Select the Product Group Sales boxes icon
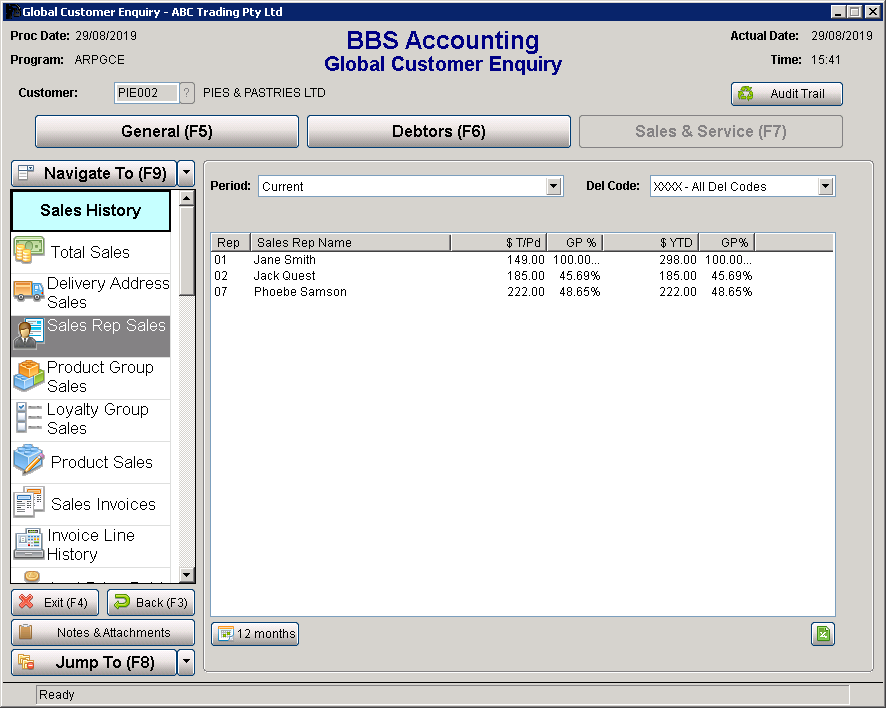This screenshot has width=886, height=708. point(27,375)
